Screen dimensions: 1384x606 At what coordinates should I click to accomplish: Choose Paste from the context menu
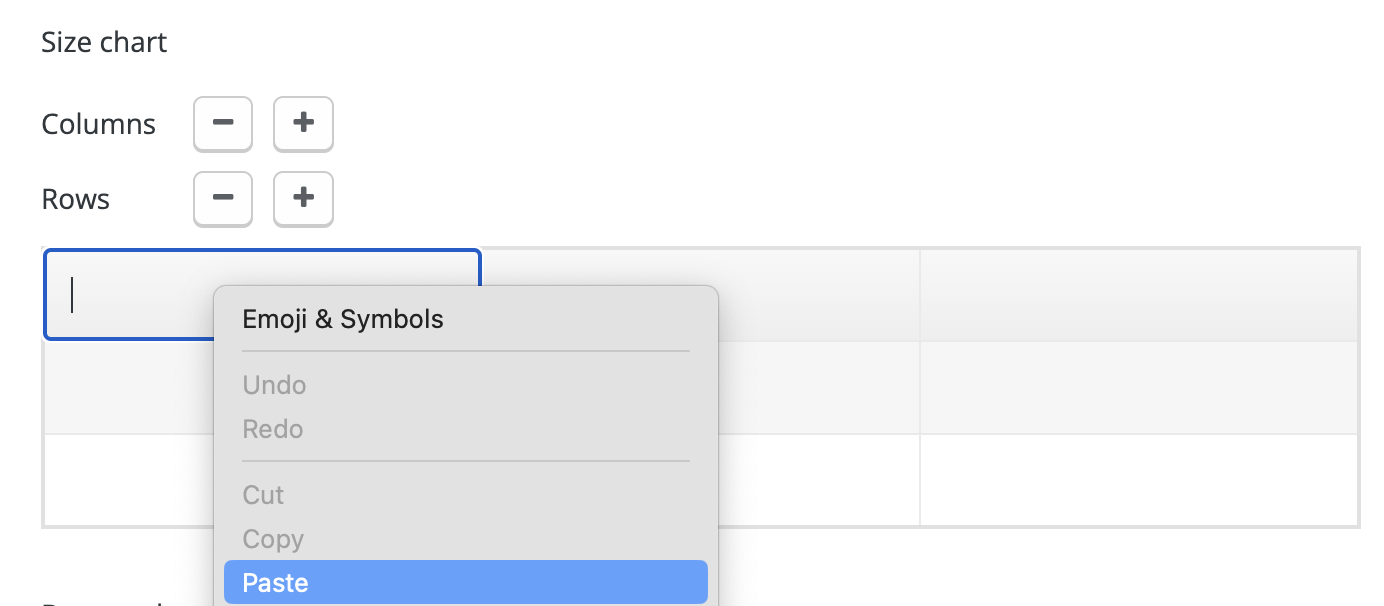coord(466,582)
